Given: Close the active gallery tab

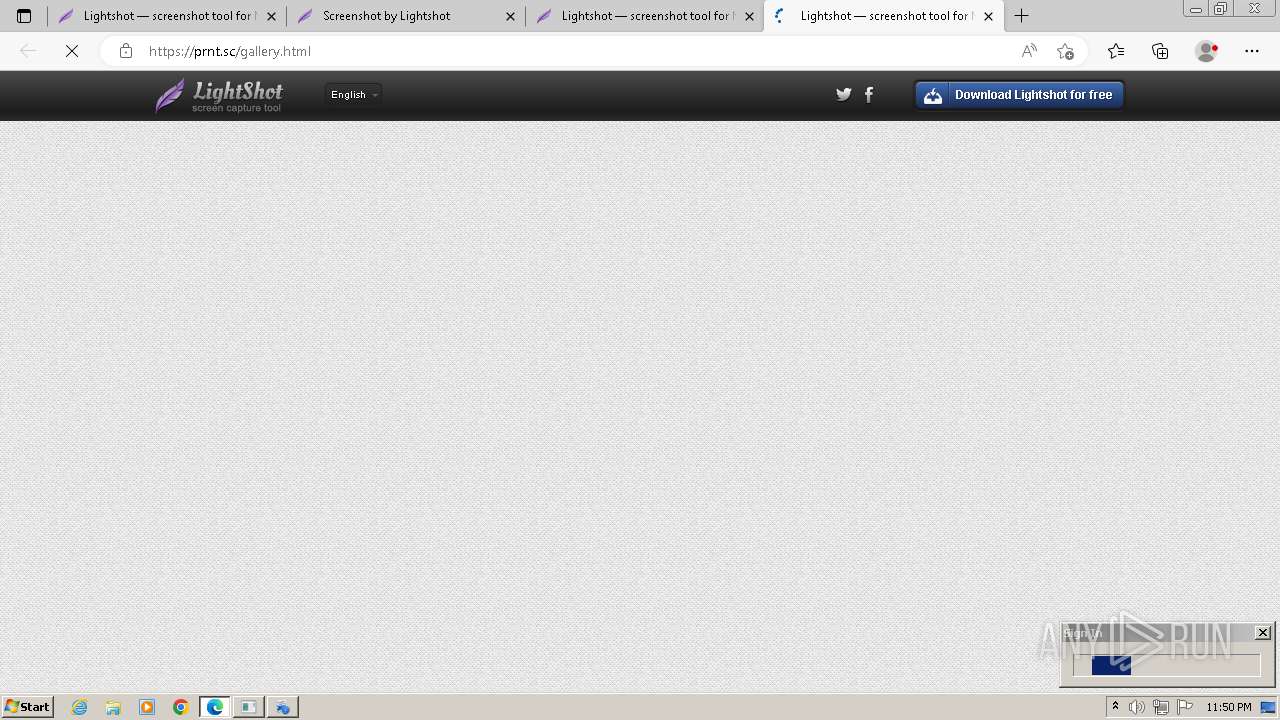Looking at the screenshot, I should pyautogui.click(x=988, y=16).
